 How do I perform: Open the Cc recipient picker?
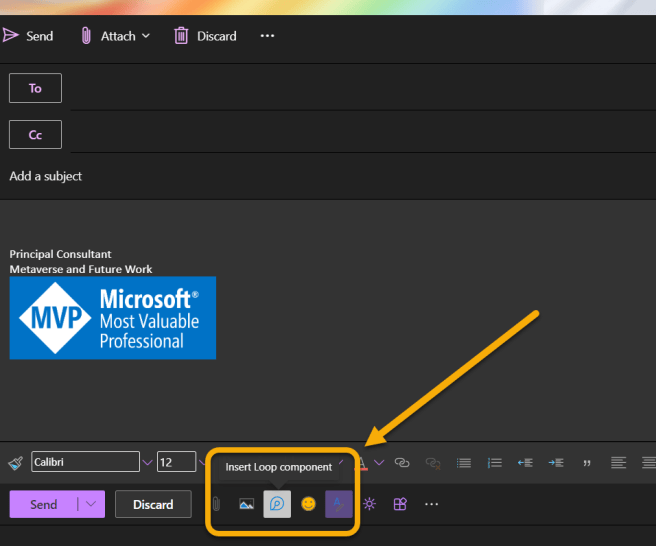pyautogui.click(x=36, y=134)
